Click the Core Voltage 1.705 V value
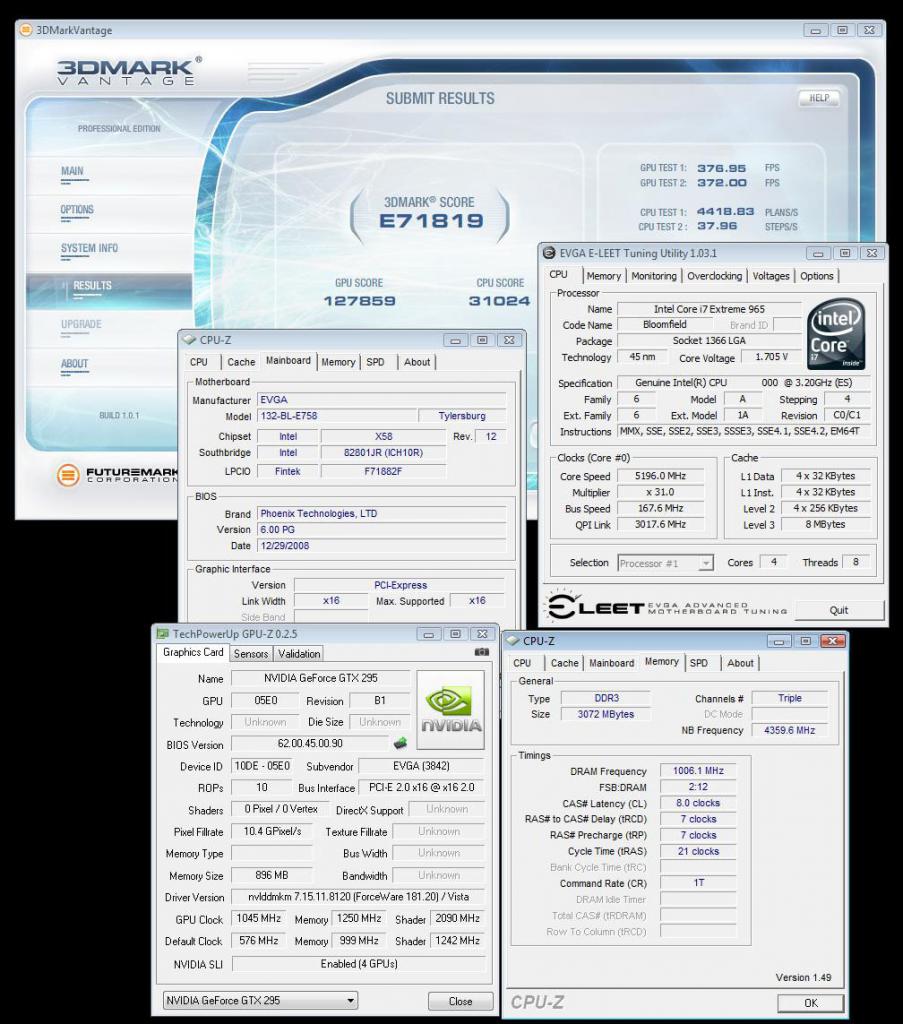 tap(772, 357)
